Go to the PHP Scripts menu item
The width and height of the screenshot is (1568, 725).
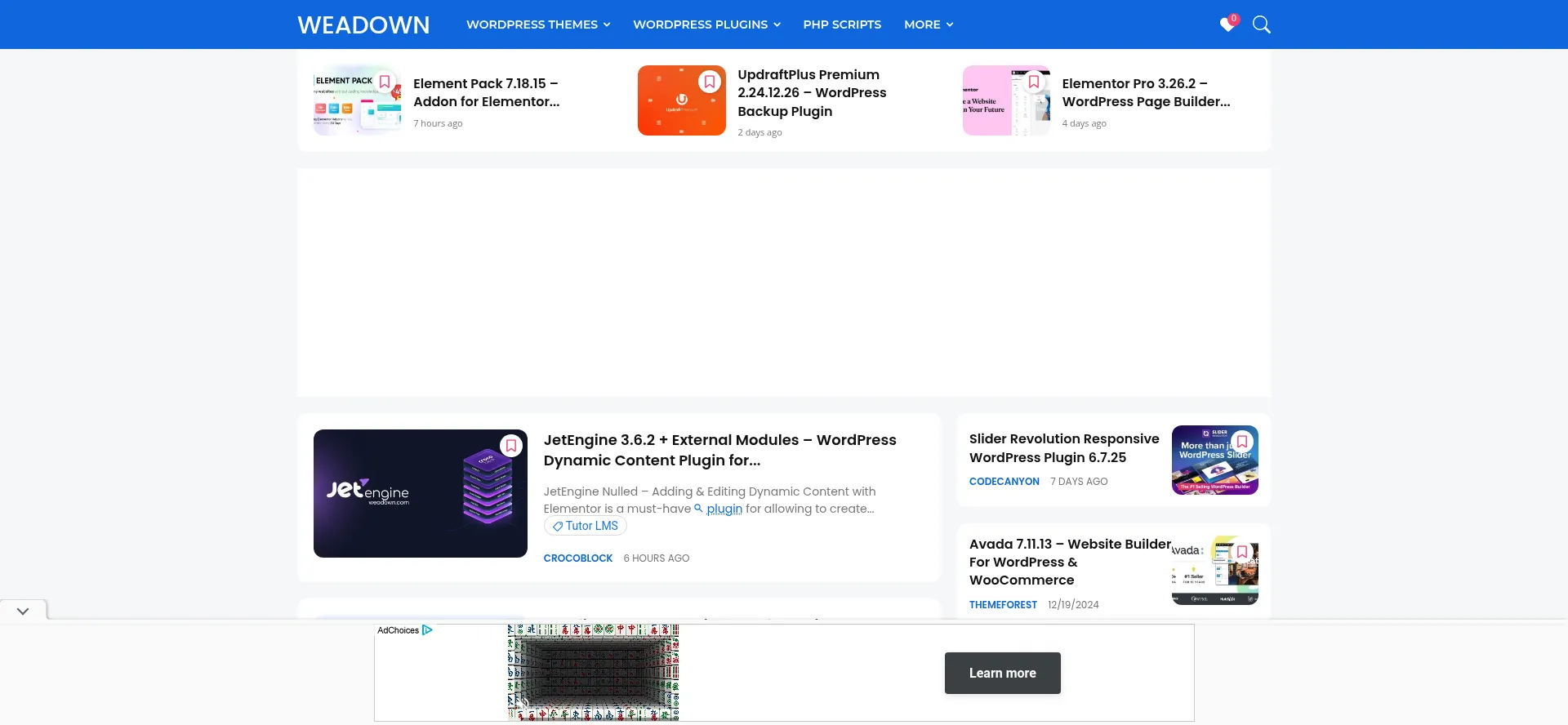[842, 24]
